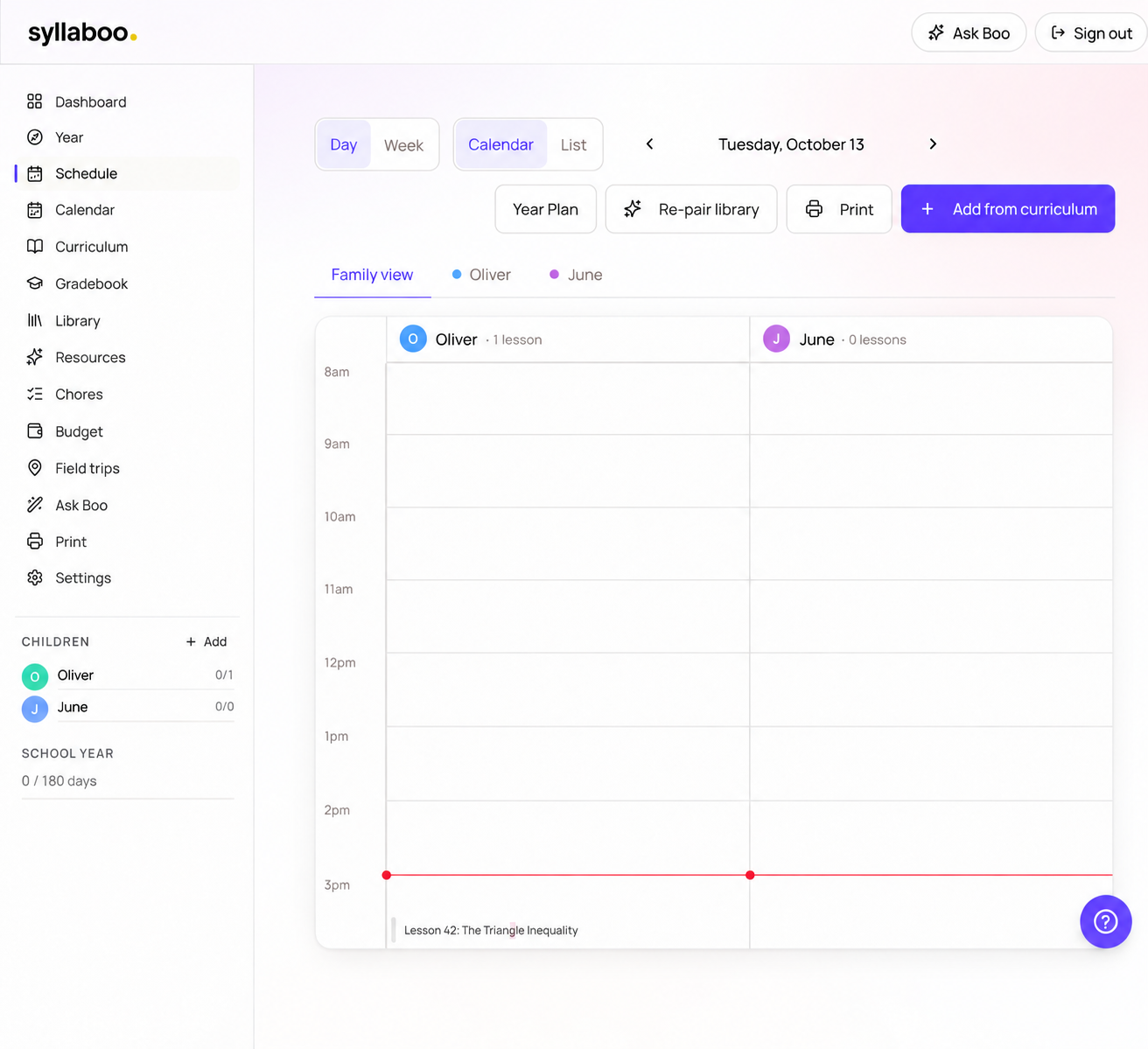This screenshot has width=1148, height=1049.
Task: Click the help question mark button
Action: (x=1106, y=921)
